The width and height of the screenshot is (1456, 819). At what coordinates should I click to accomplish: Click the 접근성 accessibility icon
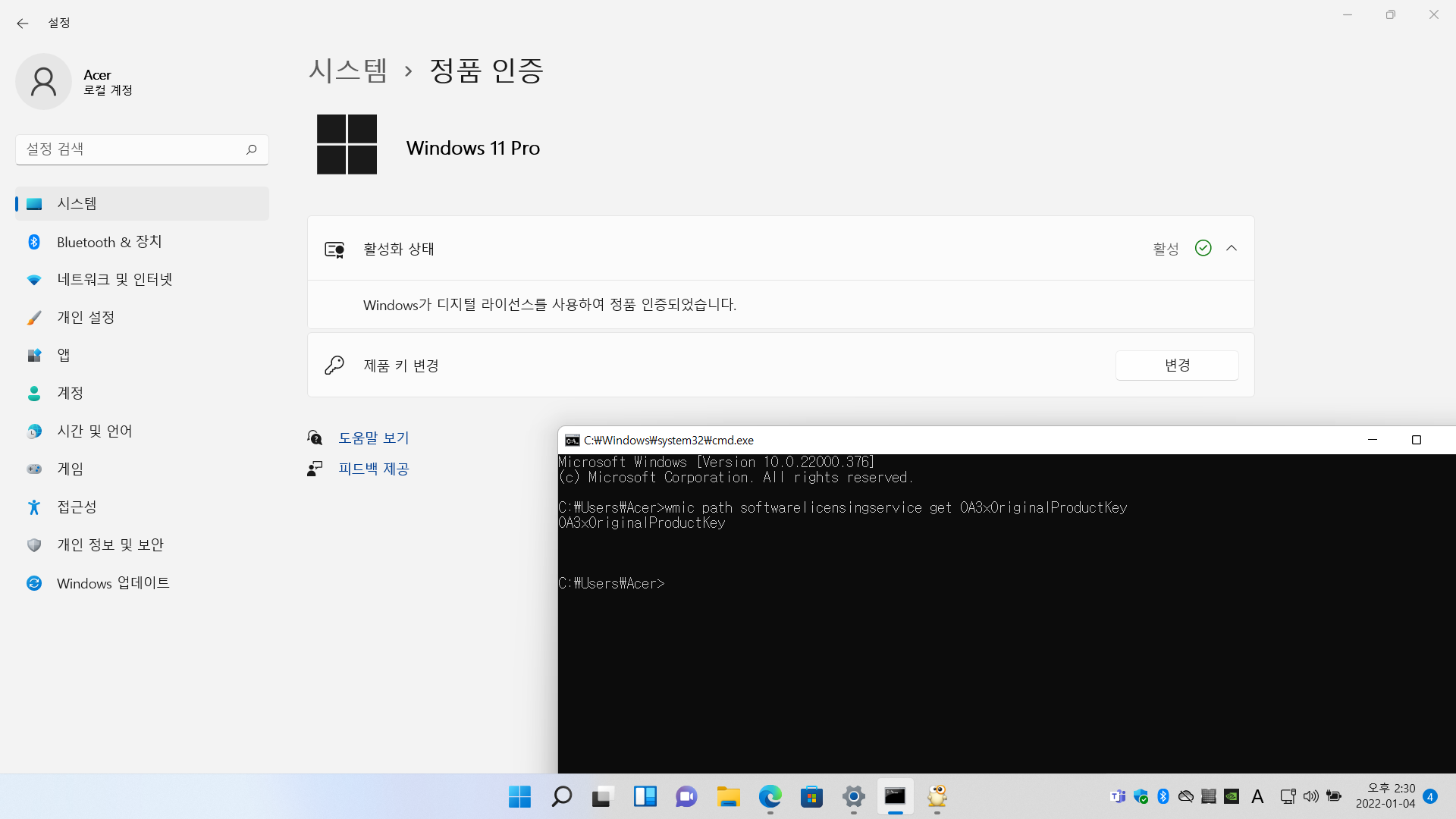tap(34, 507)
